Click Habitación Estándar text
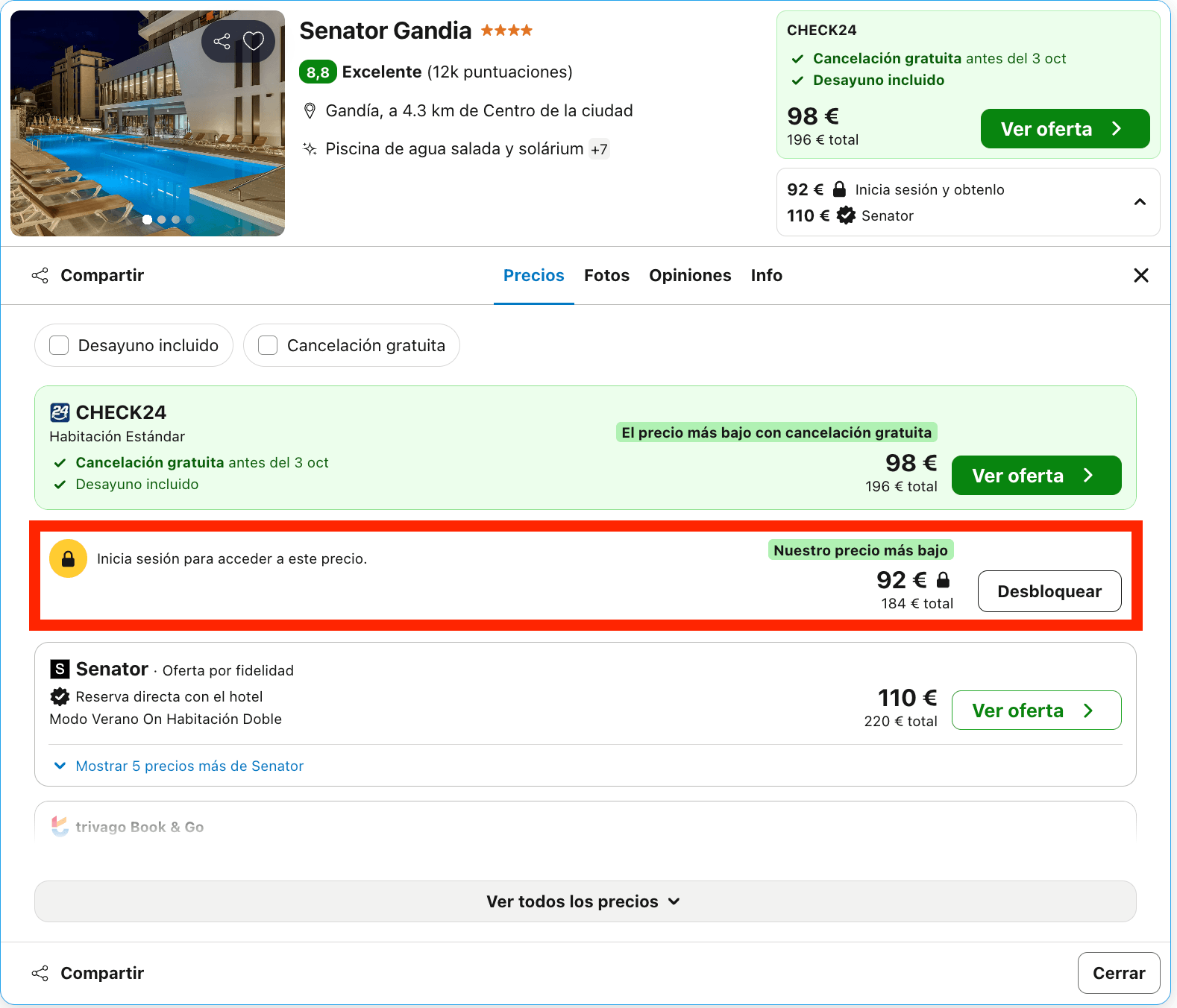1177x1008 pixels. 117,436
